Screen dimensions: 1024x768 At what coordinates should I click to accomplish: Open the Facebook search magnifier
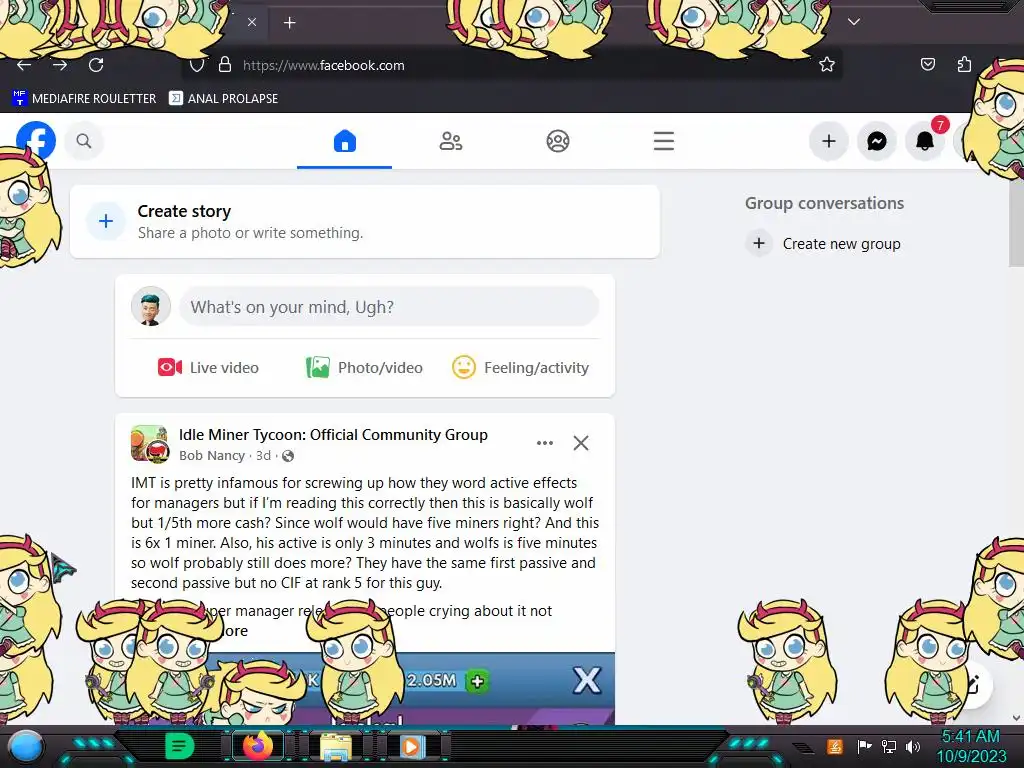tap(84, 141)
